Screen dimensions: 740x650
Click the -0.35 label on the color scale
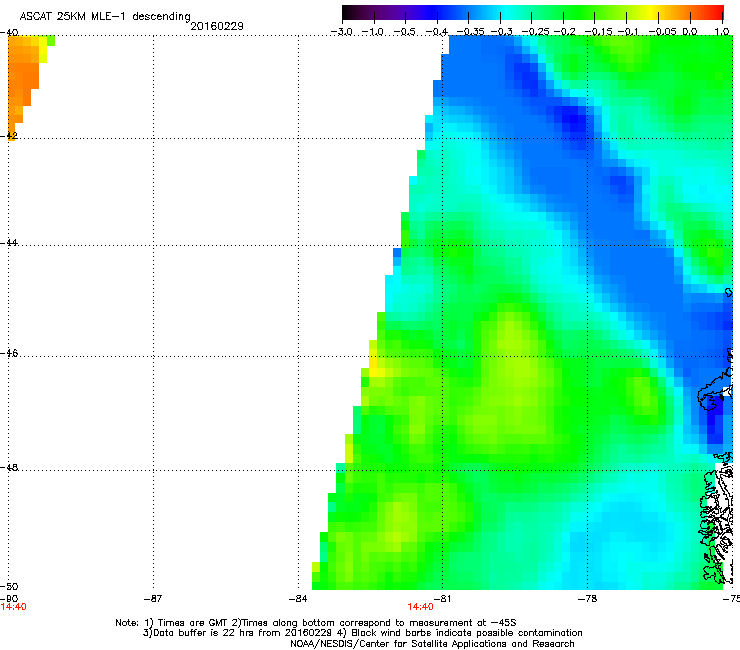coord(470,32)
